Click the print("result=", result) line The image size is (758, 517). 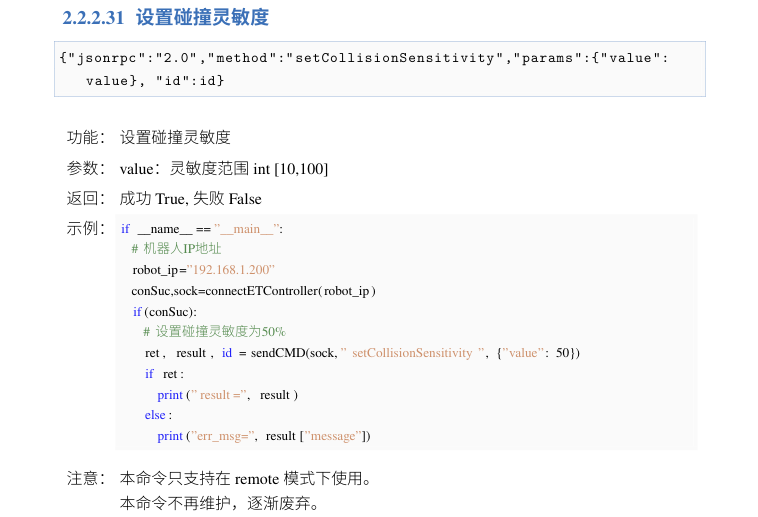227,394
